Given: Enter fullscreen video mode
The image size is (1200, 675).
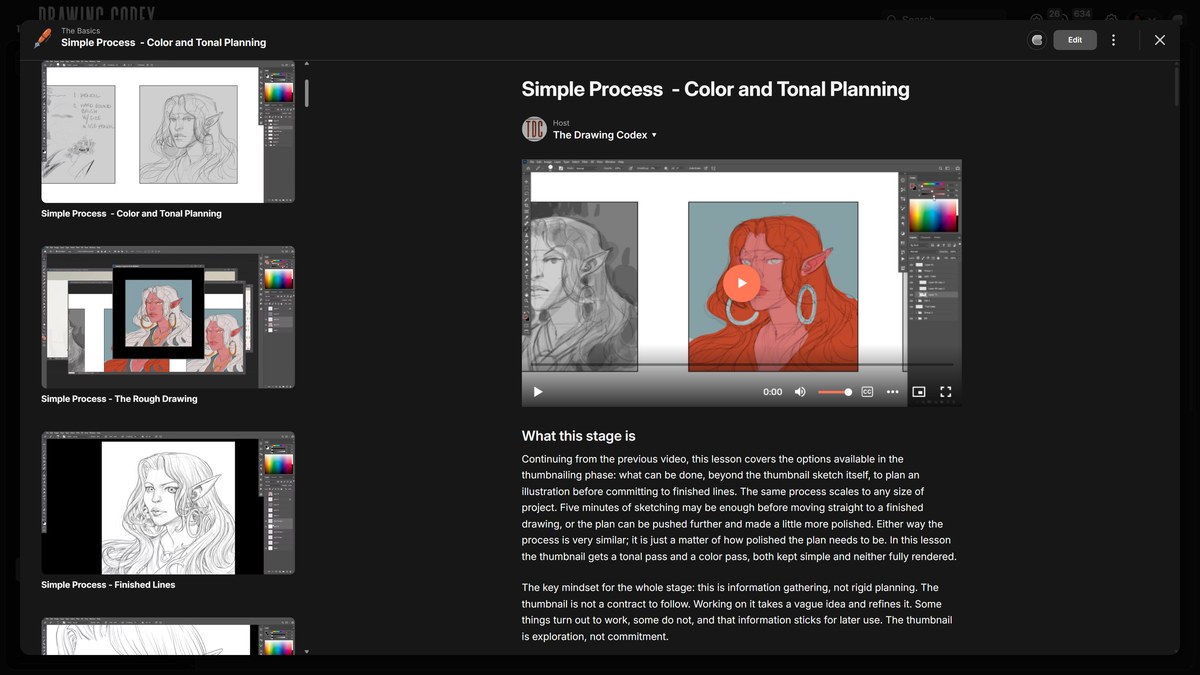Looking at the screenshot, I should click(945, 392).
